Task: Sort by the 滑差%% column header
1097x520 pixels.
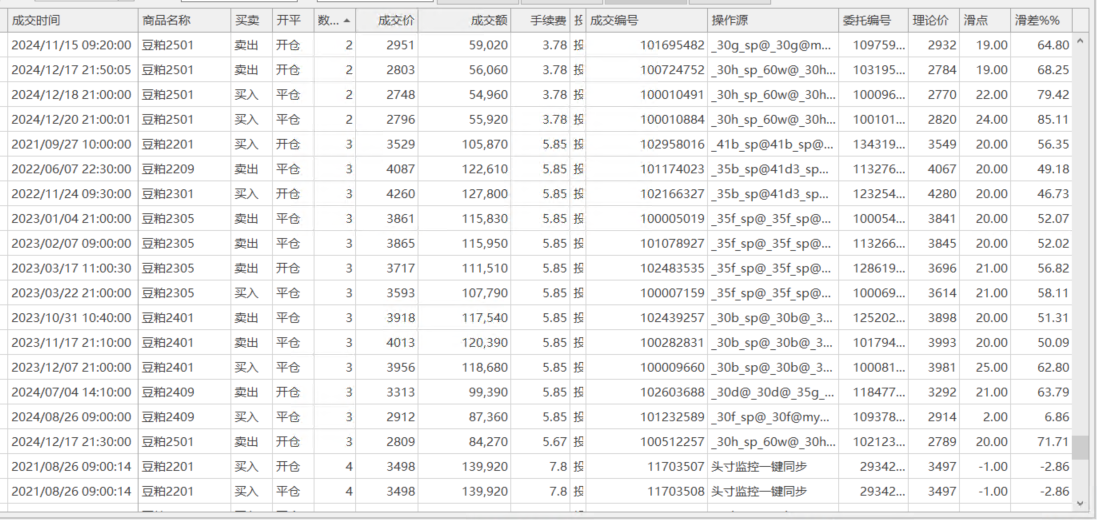Action: (1042, 21)
